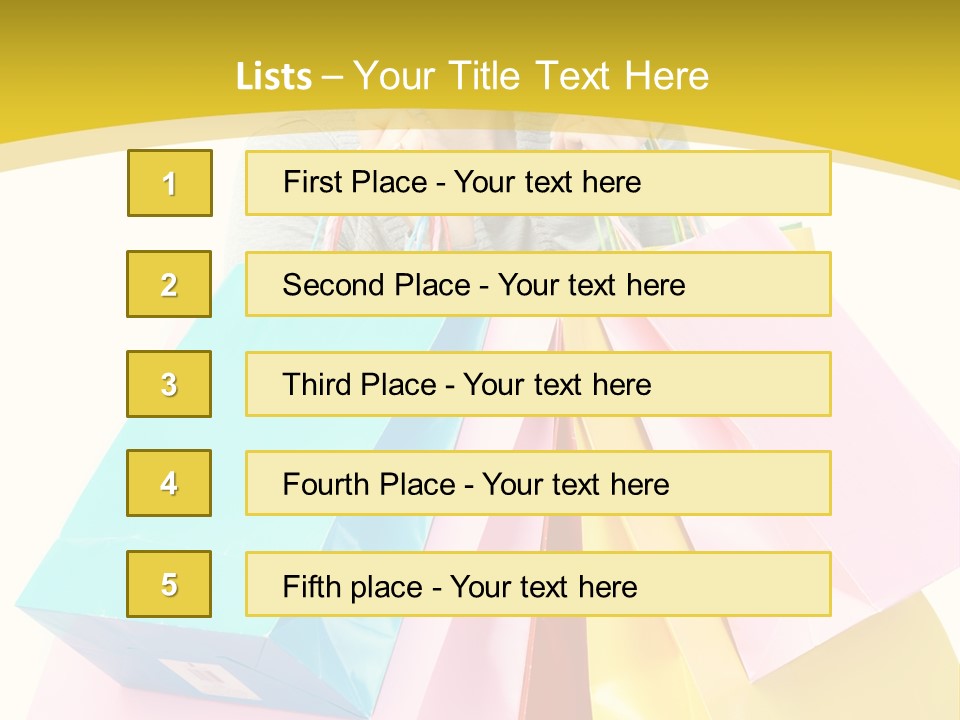
Task: Click the word Second in the list
Action: click(x=334, y=284)
